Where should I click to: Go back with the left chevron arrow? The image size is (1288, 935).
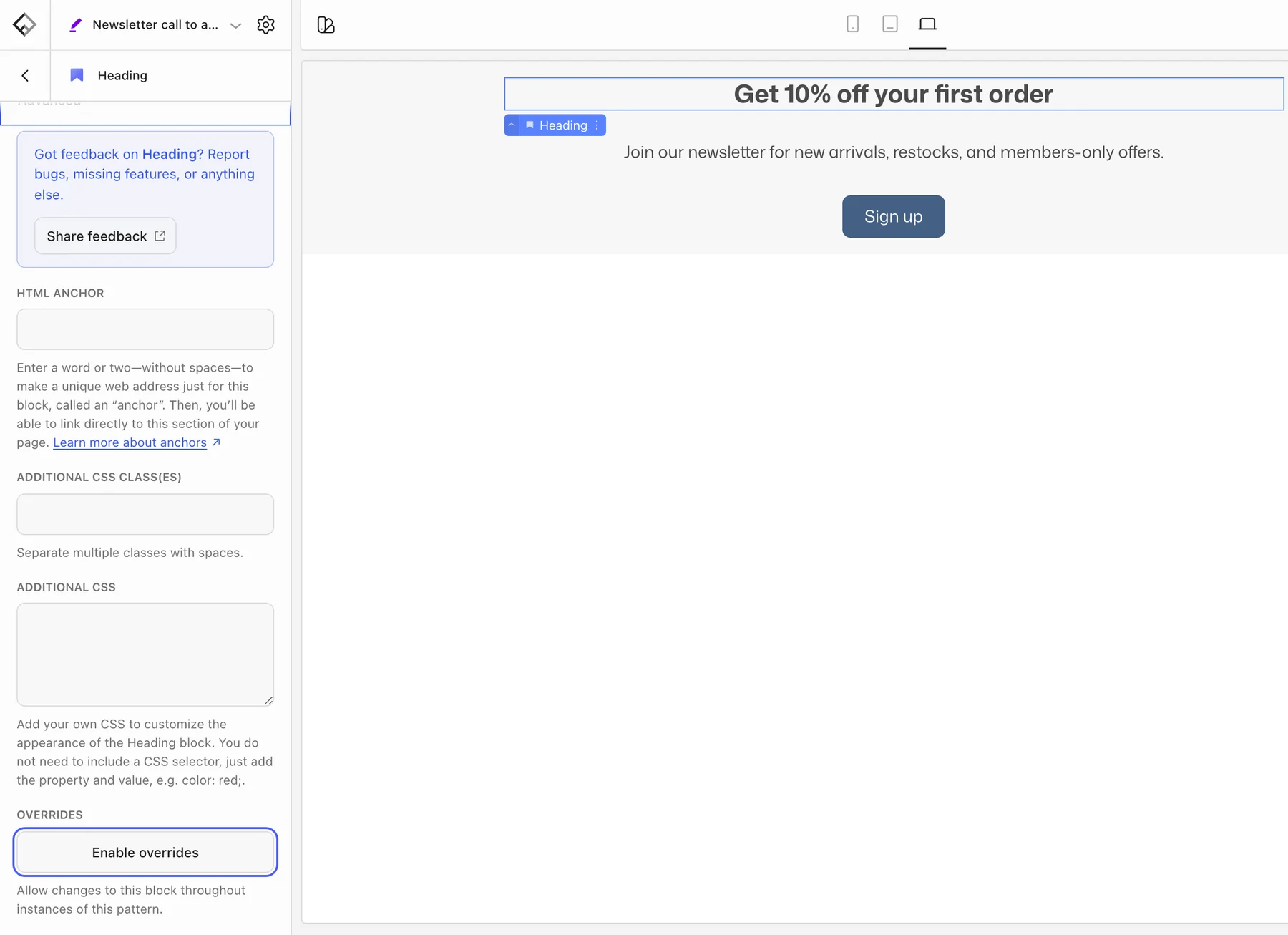click(25, 75)
